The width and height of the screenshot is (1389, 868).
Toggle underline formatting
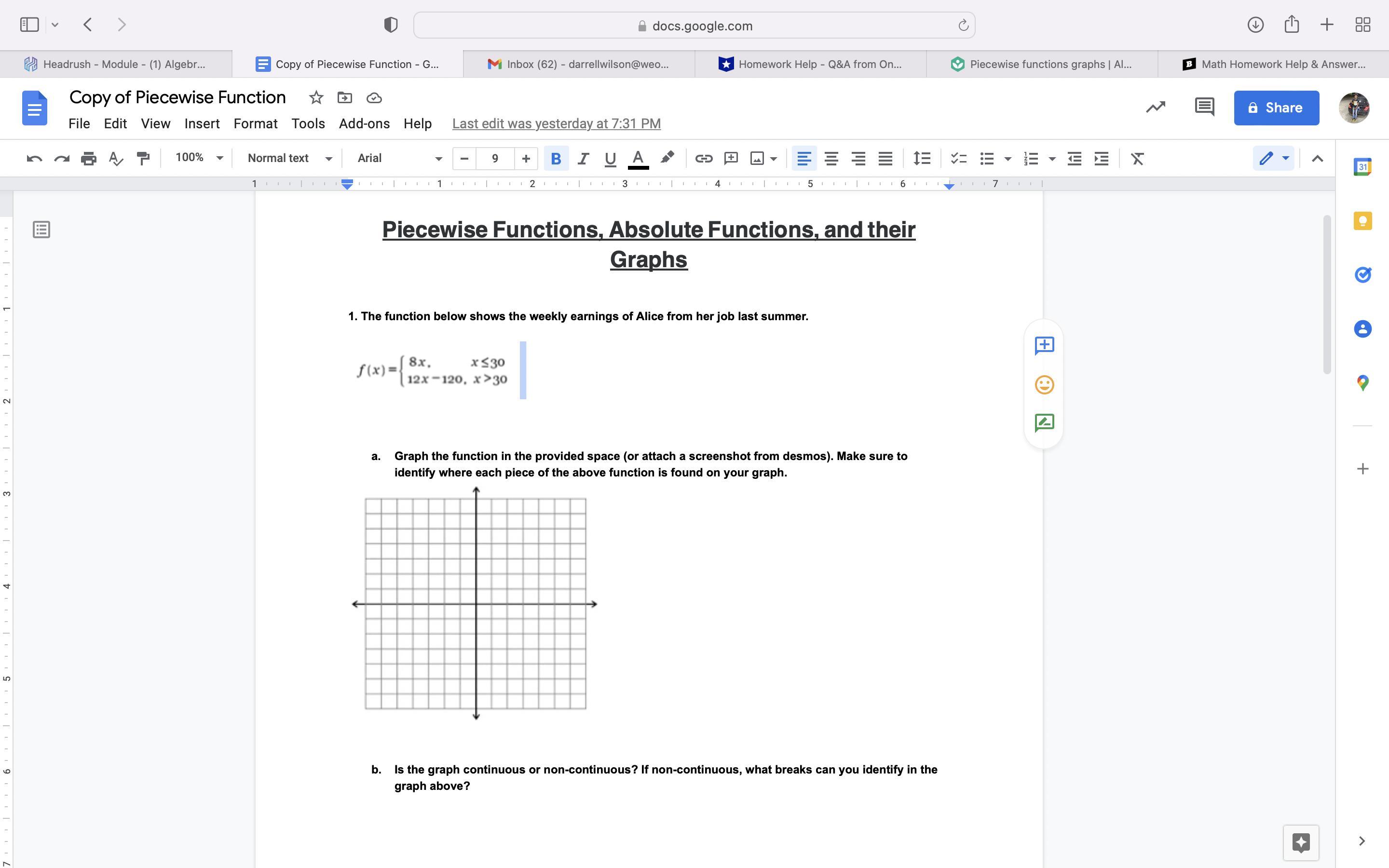610,159
